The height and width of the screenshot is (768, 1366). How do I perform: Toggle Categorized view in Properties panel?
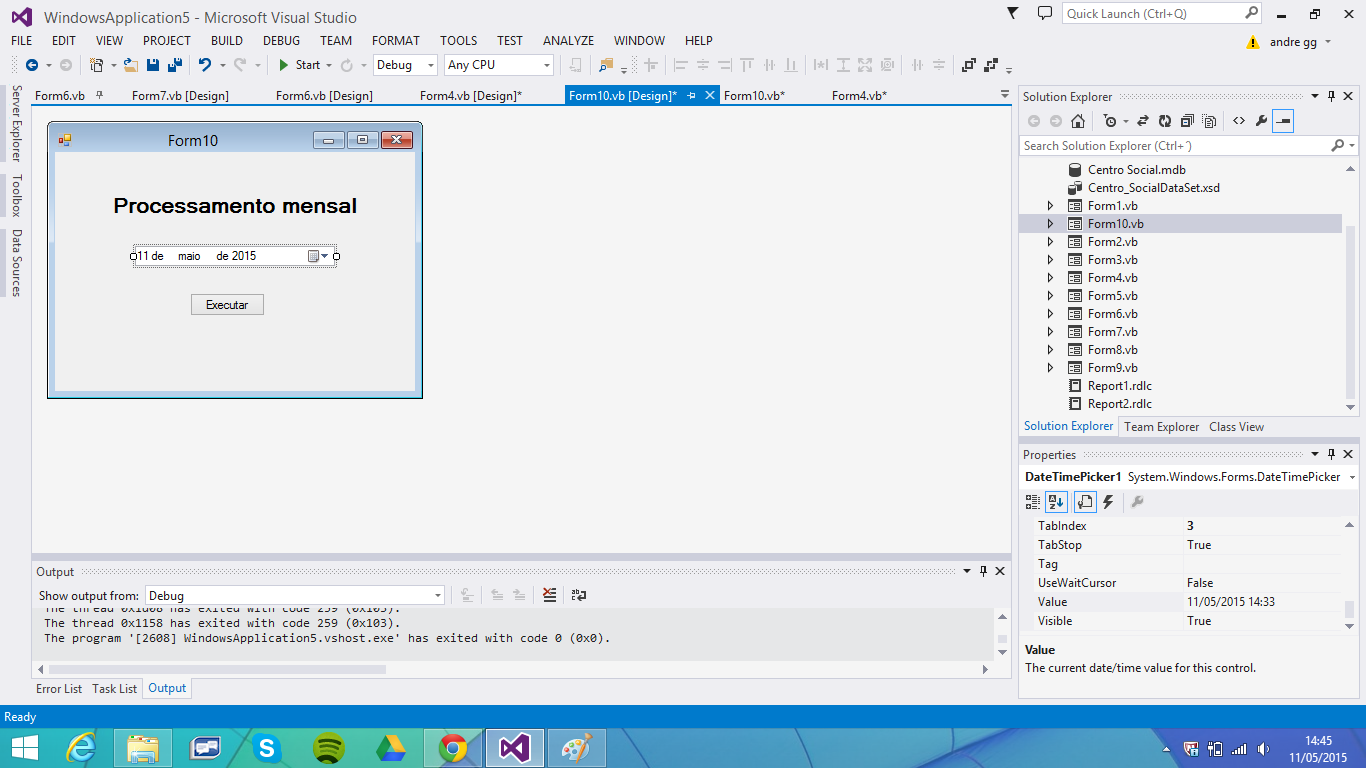1033,502
